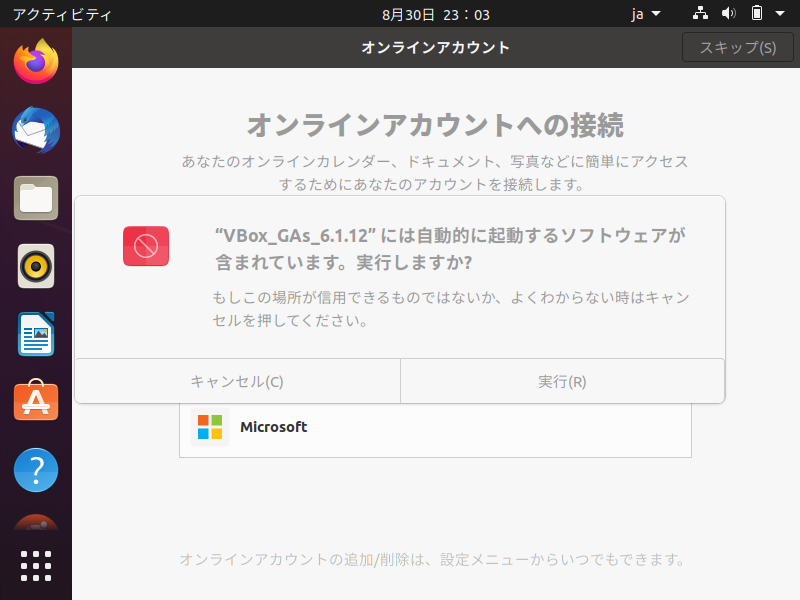Open LibreOffice Writer from the dock
The image size is (800, 600).
click(x=36, y=334)
